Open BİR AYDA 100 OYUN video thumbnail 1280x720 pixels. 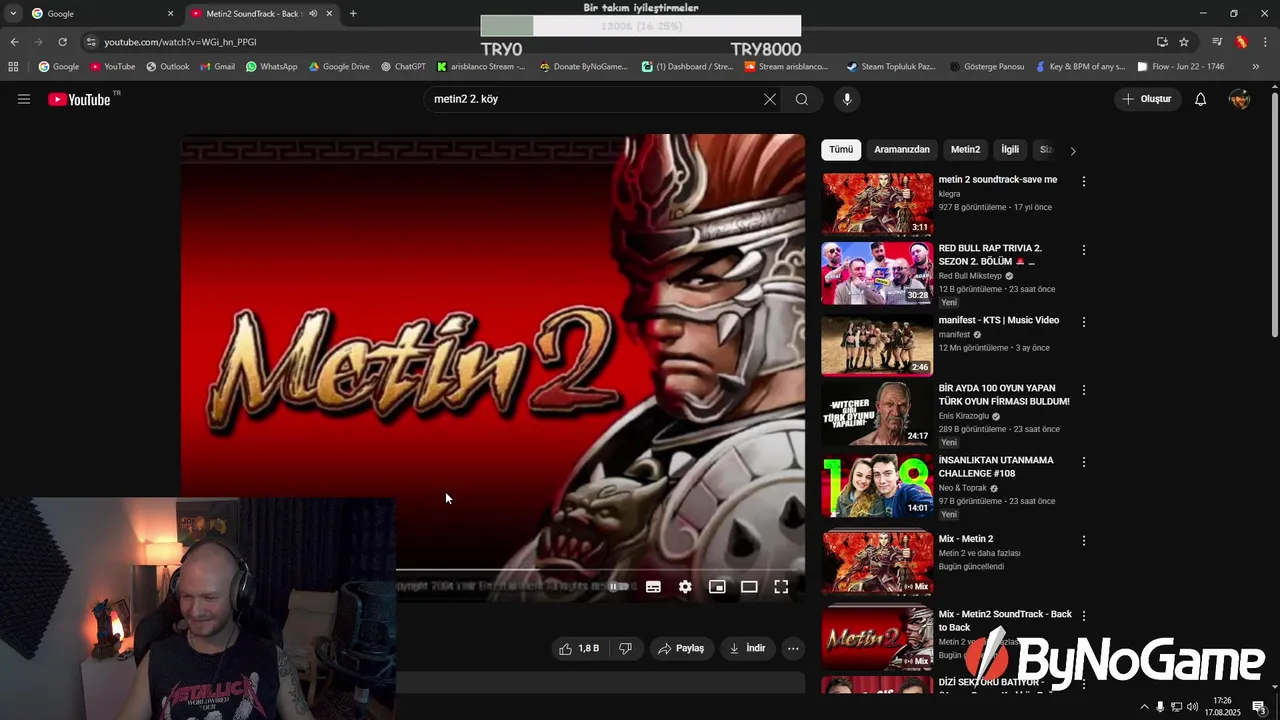(x=877, y=413)
